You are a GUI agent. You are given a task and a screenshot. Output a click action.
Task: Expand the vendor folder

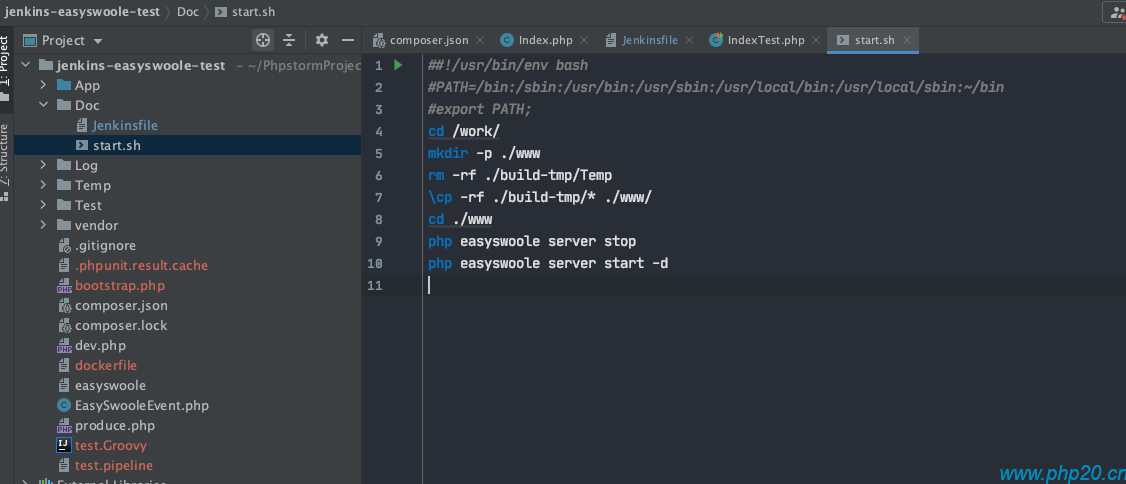43,225
